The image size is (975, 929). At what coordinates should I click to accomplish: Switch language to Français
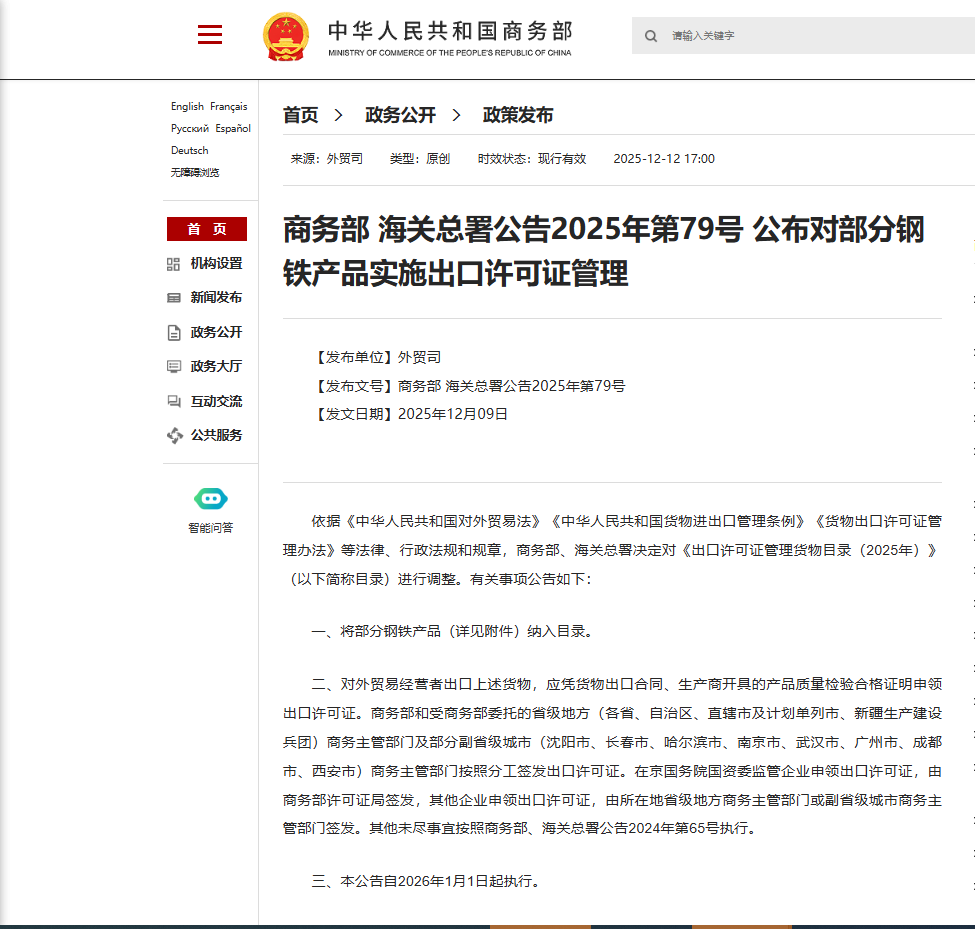click(x=228, y=106)
